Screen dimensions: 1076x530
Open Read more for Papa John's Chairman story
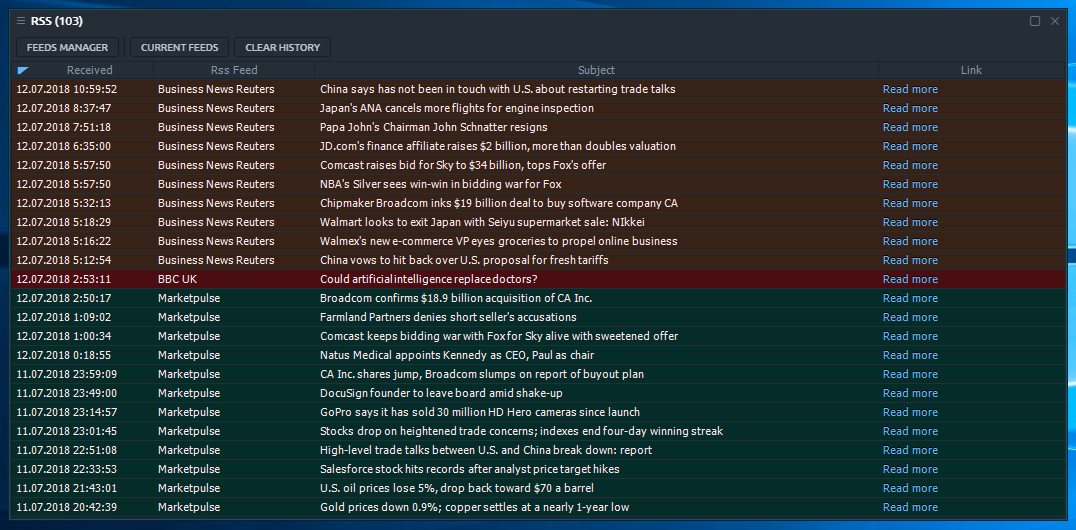910,127
